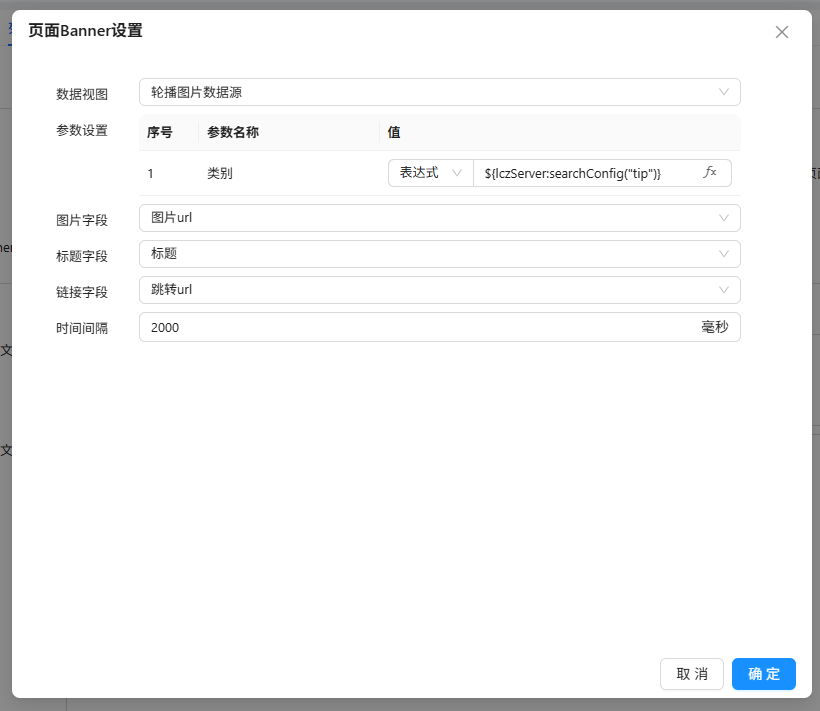This screenshot has height=711, width=820.
Task: Click the 图片字段 label
Action: 82,220
